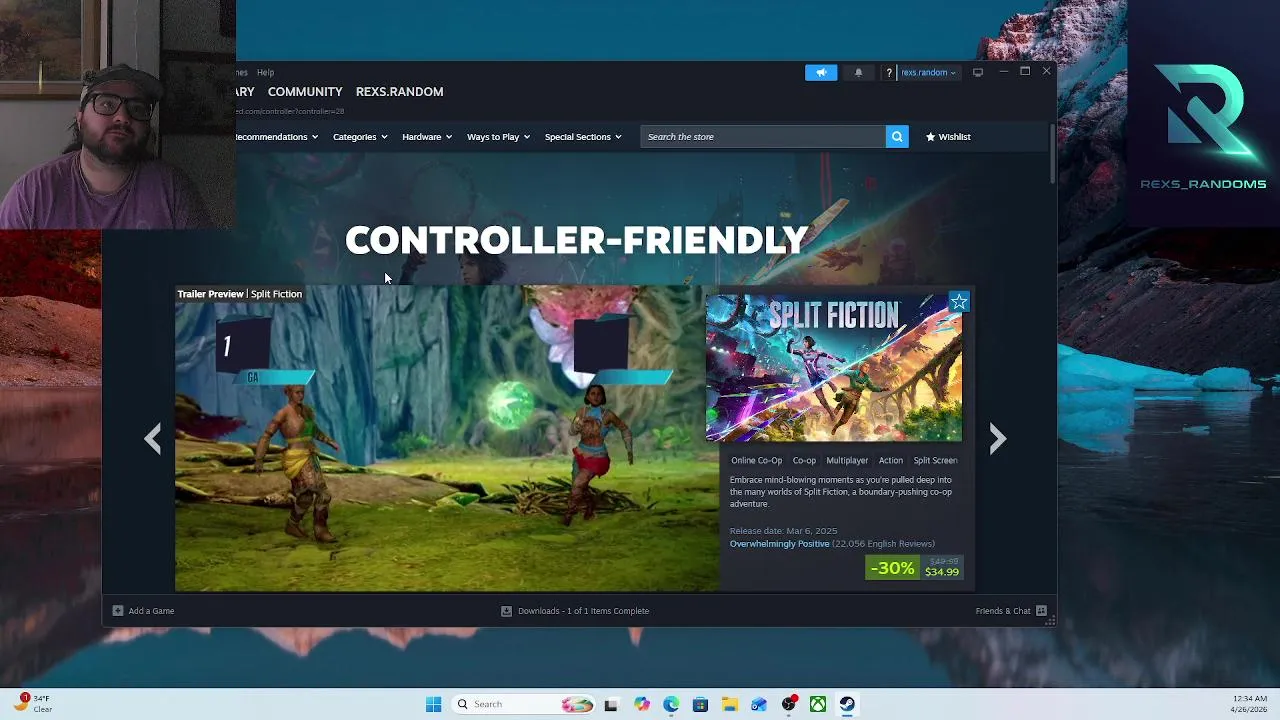This screenshot has height=720, width=1280.
Task: Open Outlook from the taskbar
Action: pos(759,704)
